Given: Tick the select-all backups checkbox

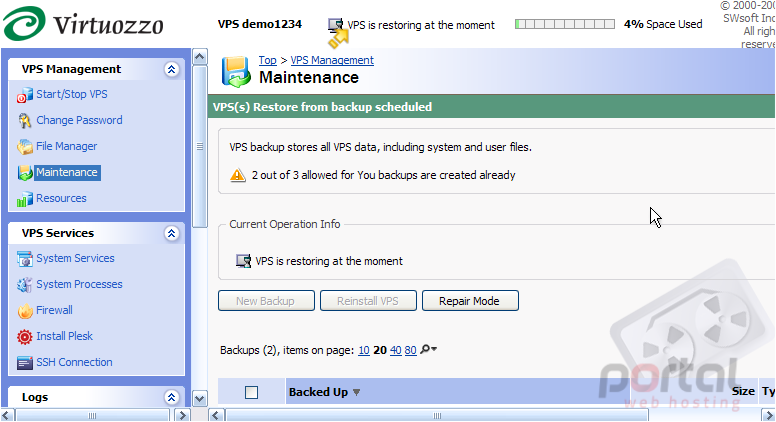Looking at the screenshot, I should tap(251, 392).
